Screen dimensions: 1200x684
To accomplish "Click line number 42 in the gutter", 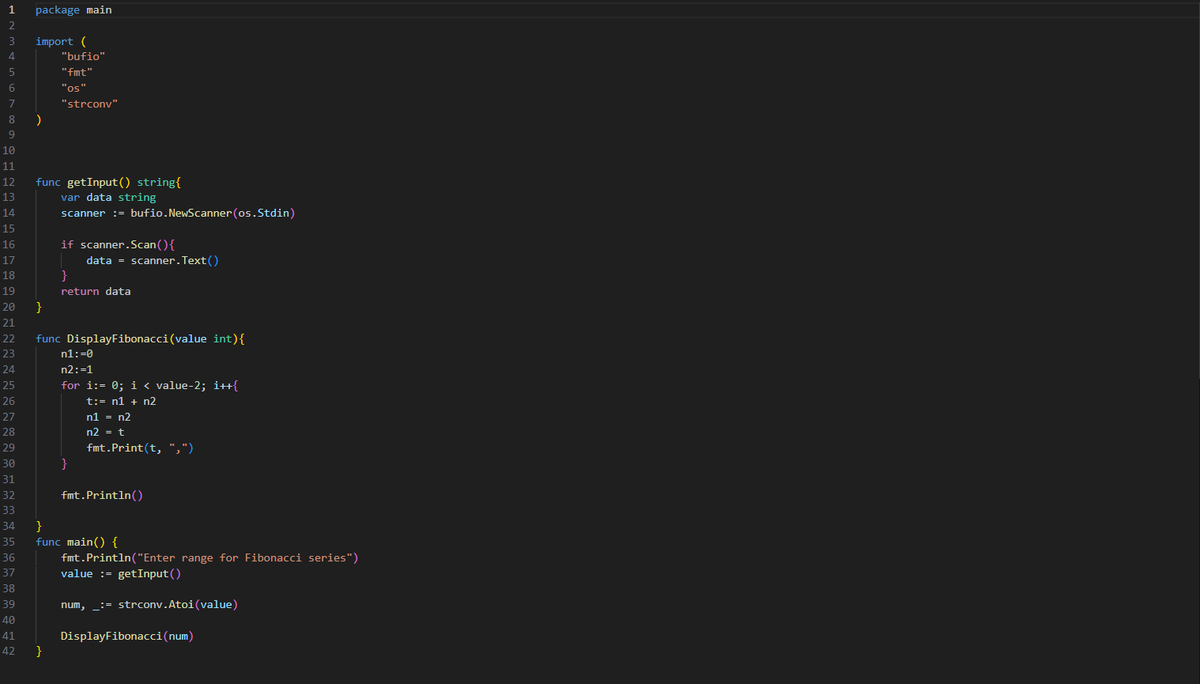I will point(8,650).
